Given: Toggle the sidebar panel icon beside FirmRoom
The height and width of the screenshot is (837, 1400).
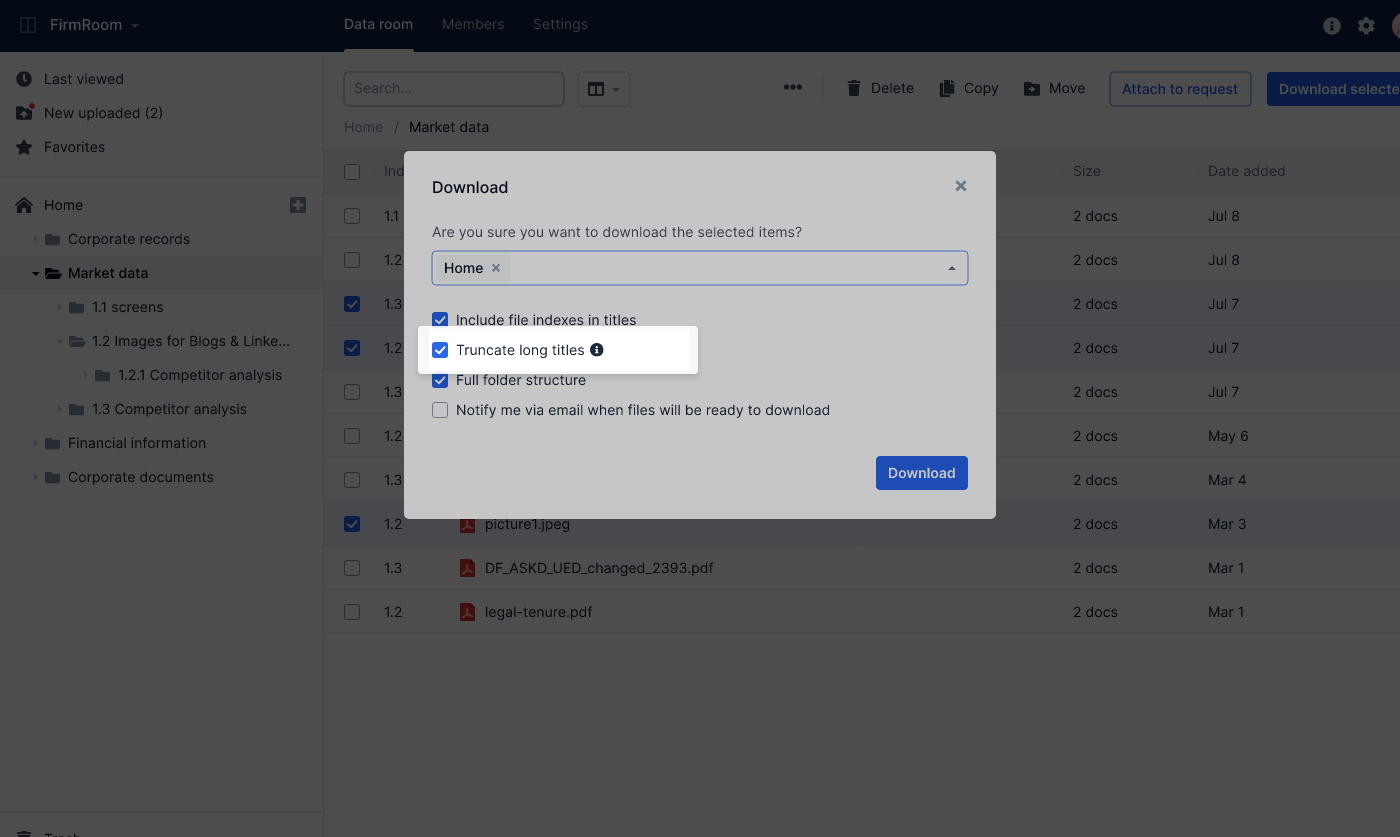Looking at the screenshot, I should (28, 25).
